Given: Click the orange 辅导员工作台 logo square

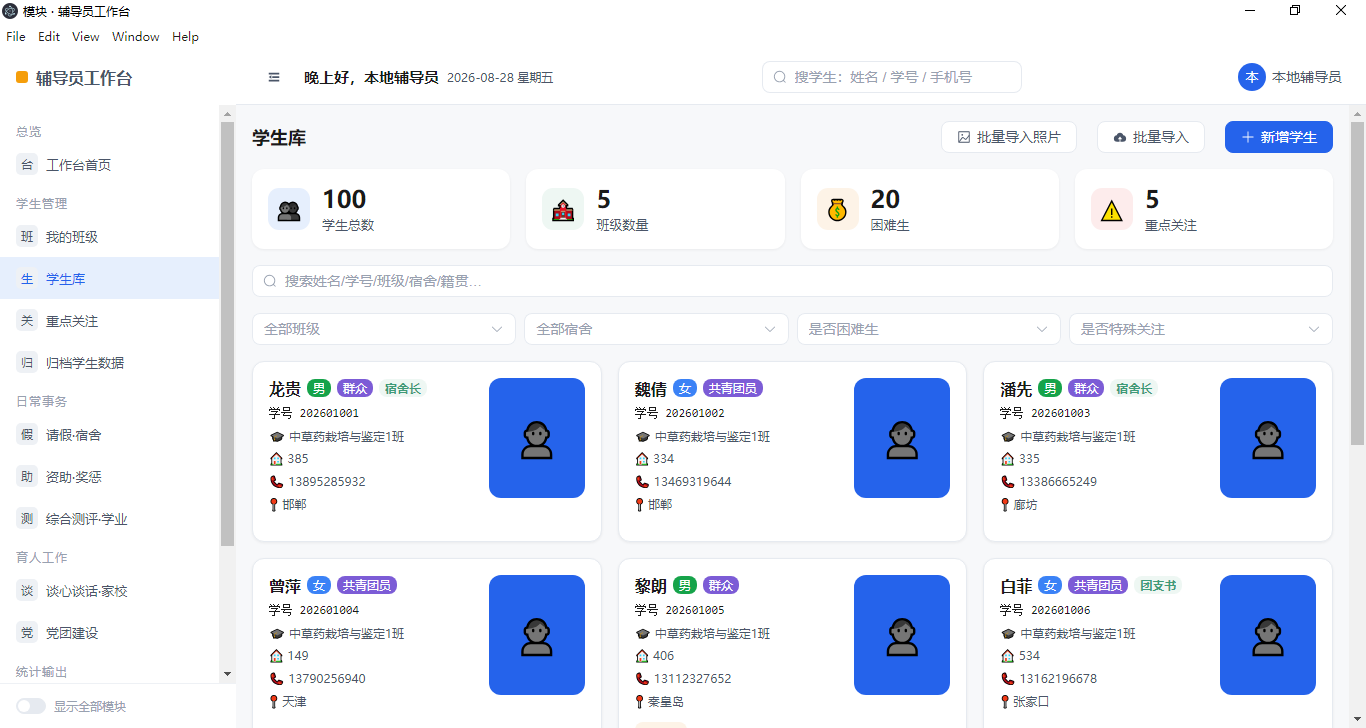Looking at the screenshot, I should [22, 77].
